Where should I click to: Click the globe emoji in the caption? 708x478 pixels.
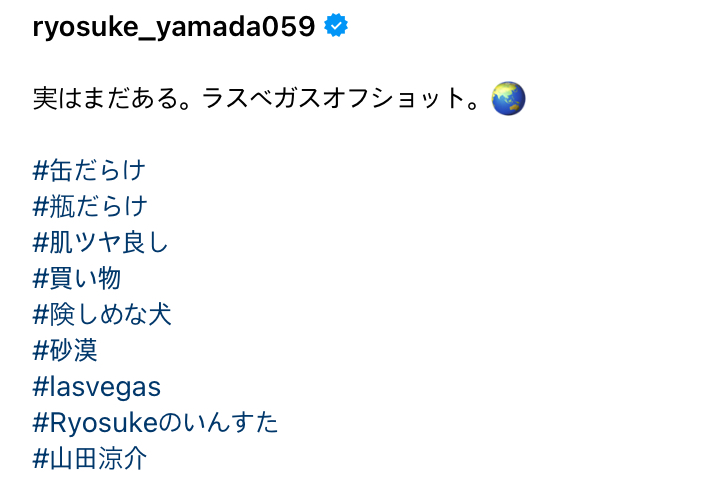[509, 99]
